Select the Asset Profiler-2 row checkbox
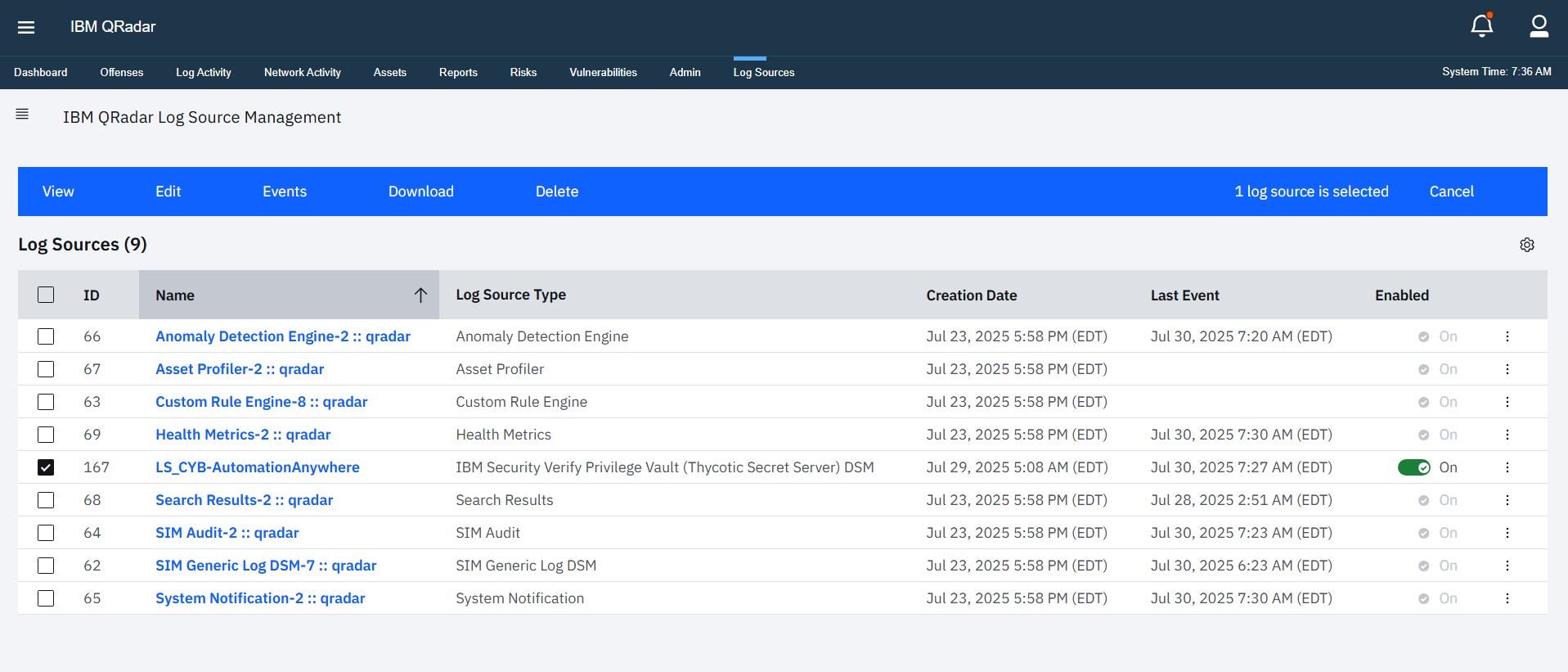This screenshot has height=672, width=1568. tap(46, 369)
